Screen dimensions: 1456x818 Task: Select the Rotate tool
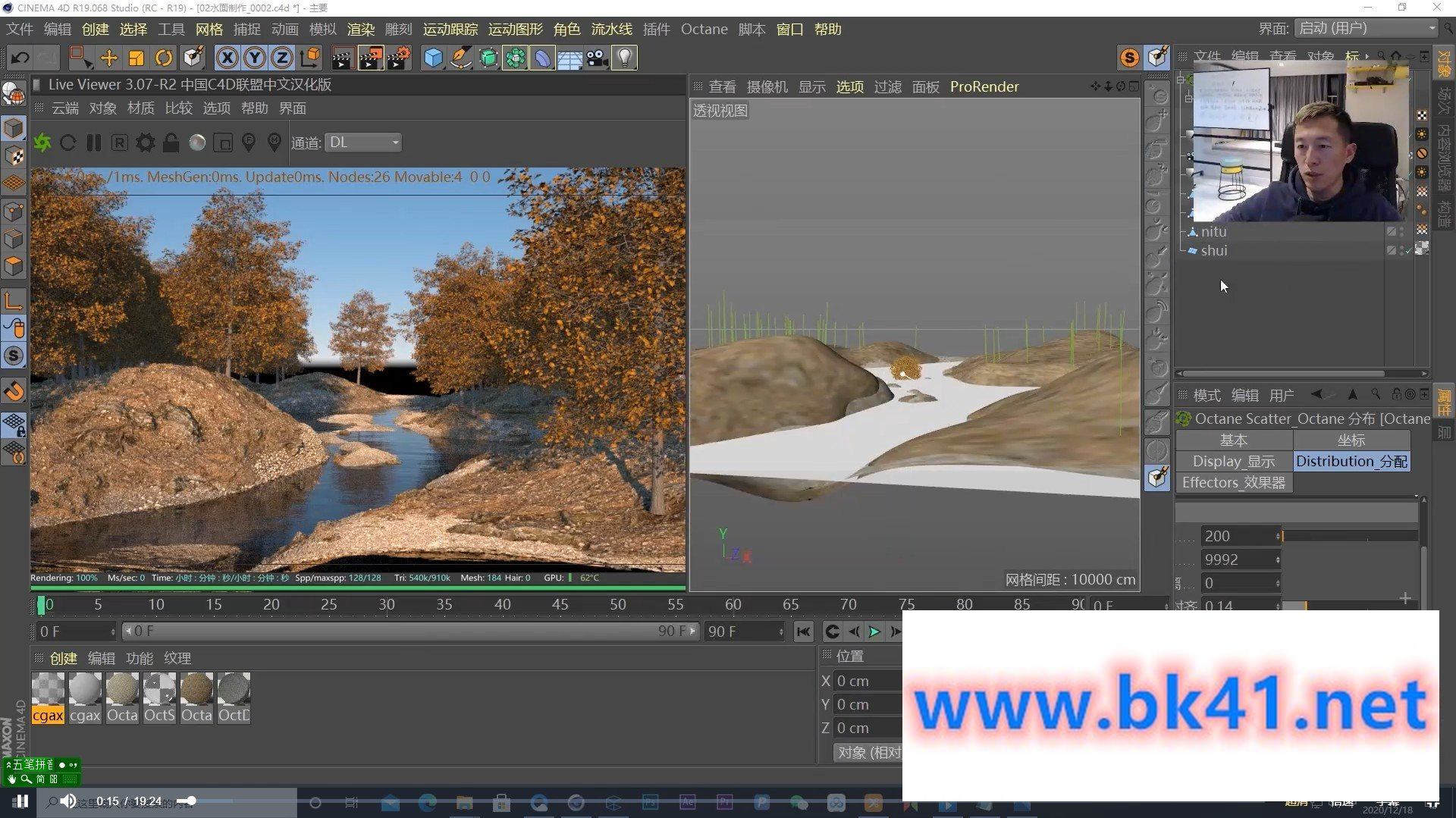(x=164, y=58)
